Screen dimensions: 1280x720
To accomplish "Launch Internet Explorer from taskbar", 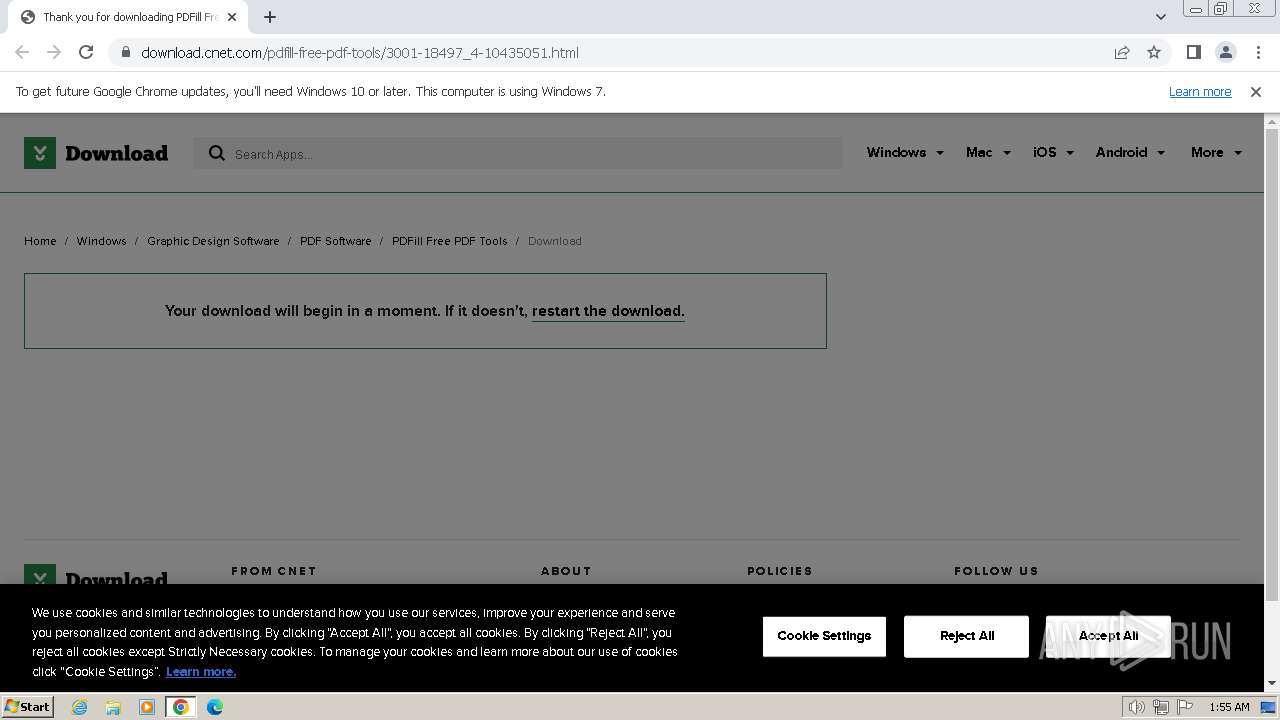I will click(x=79, y=707).
